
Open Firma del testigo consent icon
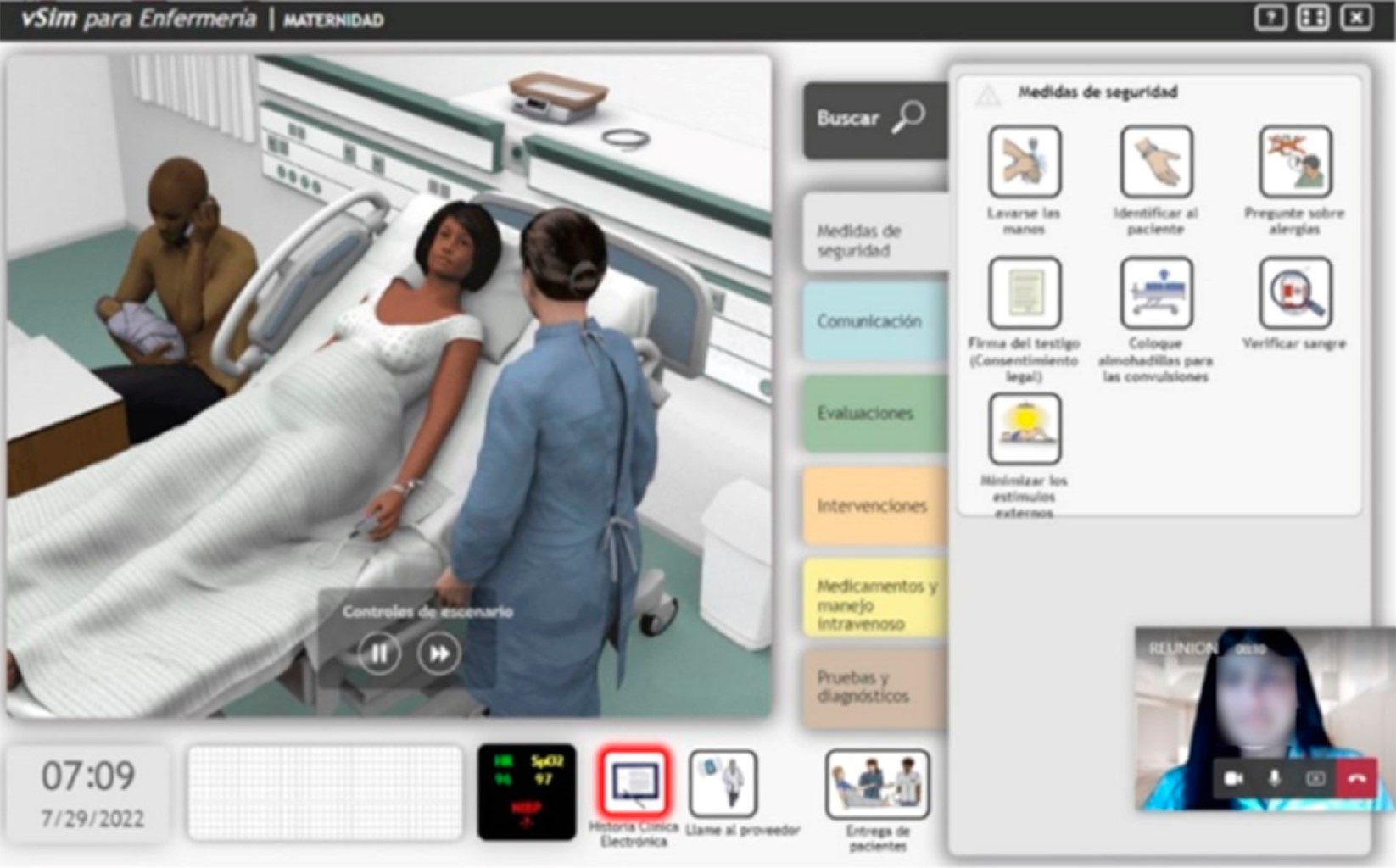point(1025,293)
